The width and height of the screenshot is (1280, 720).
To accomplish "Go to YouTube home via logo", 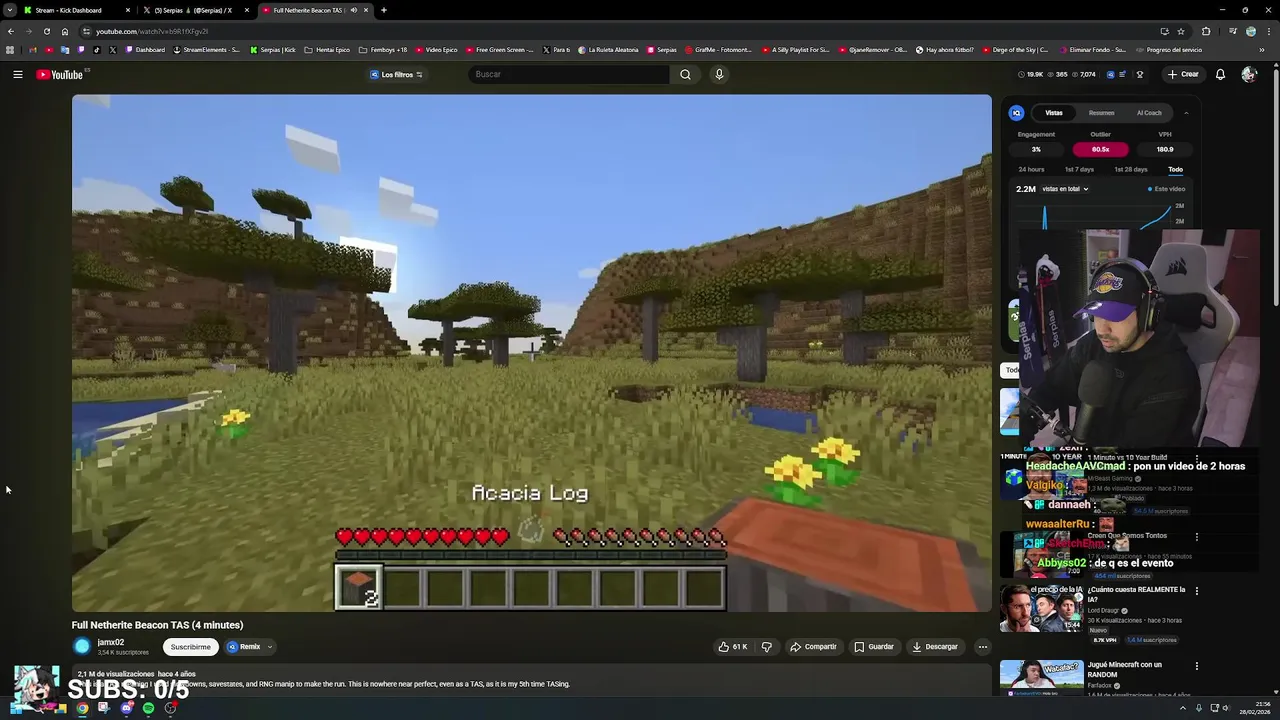I will click(x=60, y=74).
